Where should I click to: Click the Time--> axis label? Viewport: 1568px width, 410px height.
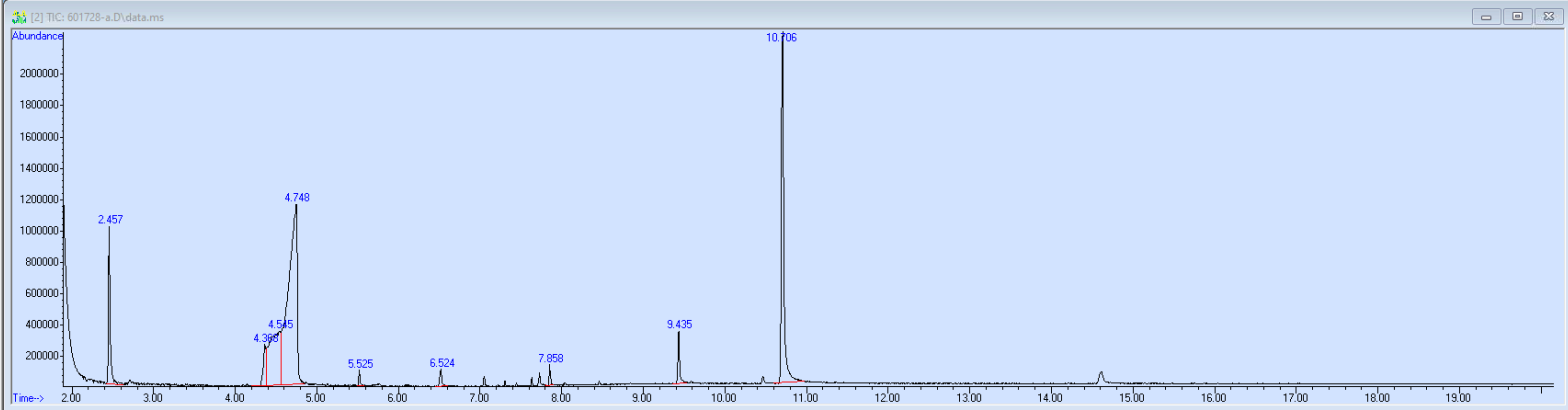[x=29, y=398]
